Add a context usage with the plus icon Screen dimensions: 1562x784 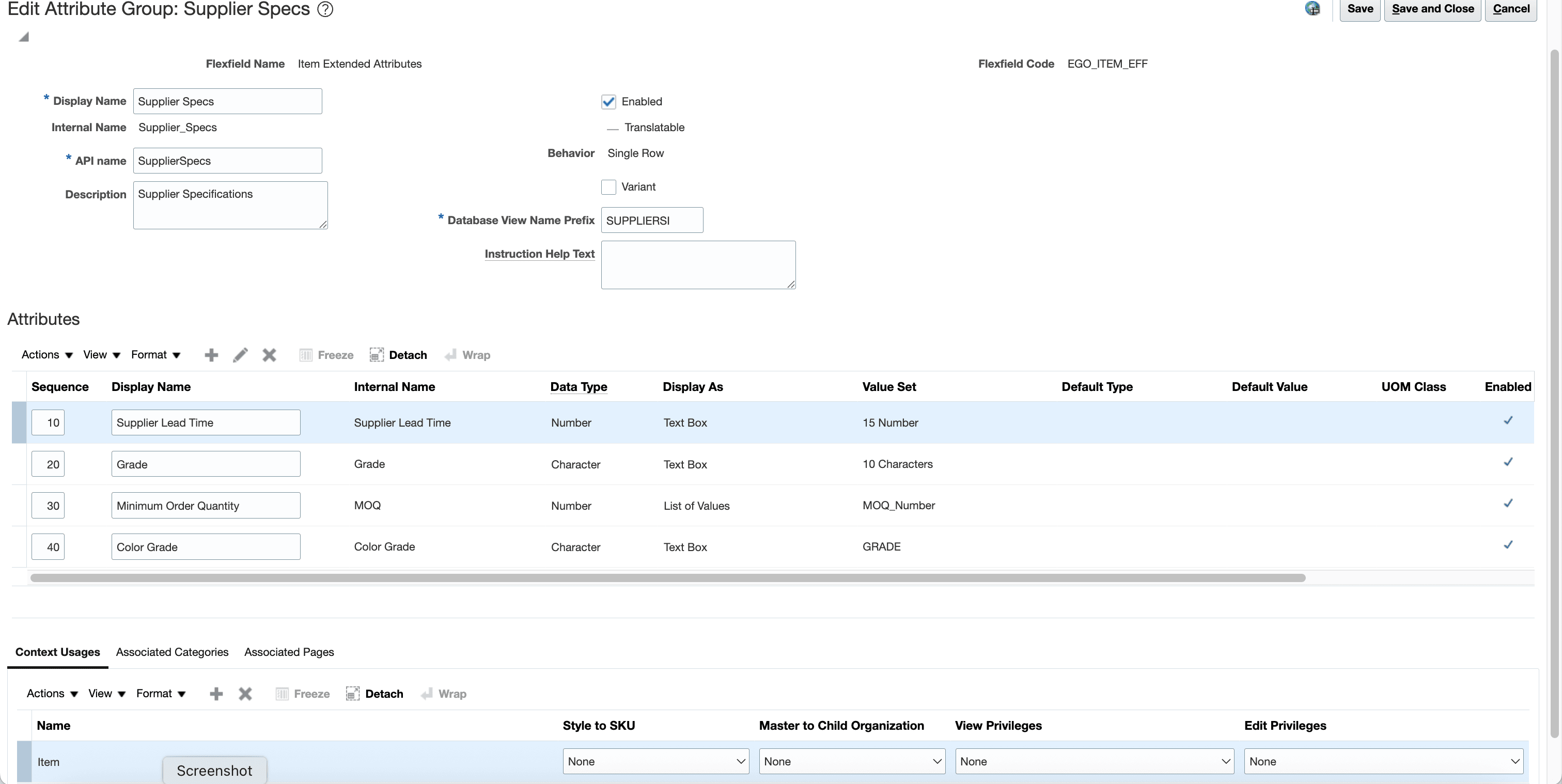[x=216, y=694]
